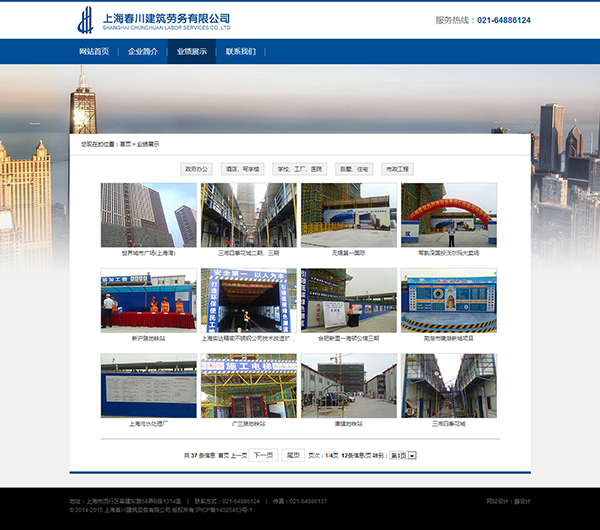
Task: Open the 新沪籍地铁站 project thumbnail
Action: [148, 301]
